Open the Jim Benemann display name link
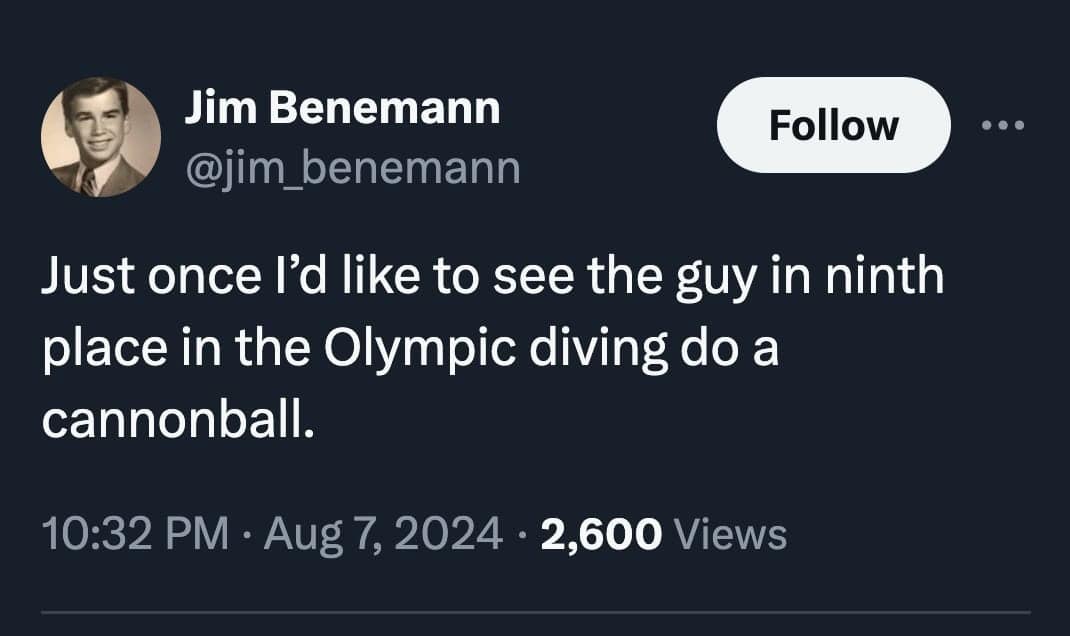The width and height of the screenshot is (1070, 636). tap(342, 107)
